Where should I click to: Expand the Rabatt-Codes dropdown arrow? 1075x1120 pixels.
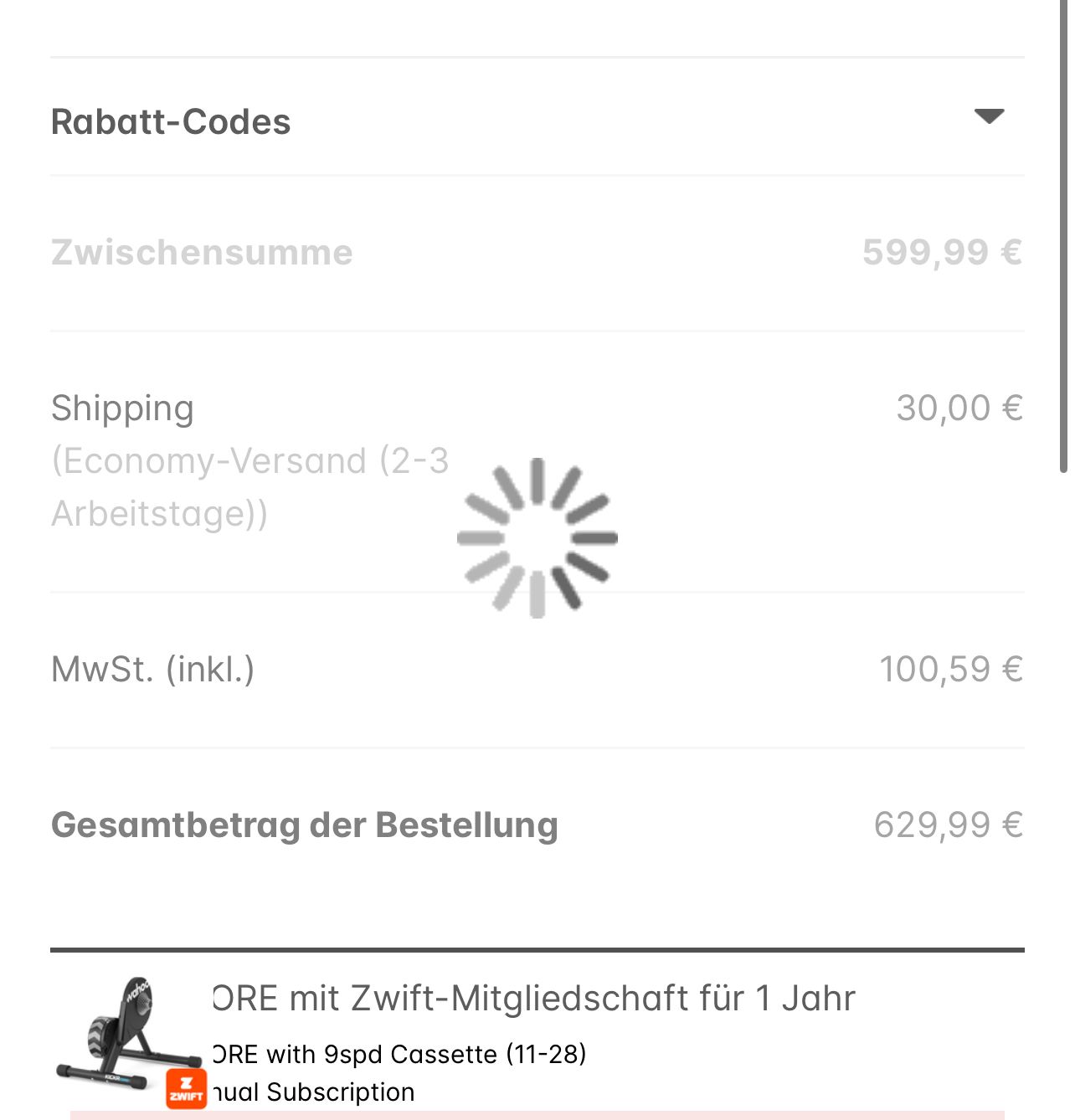tap(989, 116)
